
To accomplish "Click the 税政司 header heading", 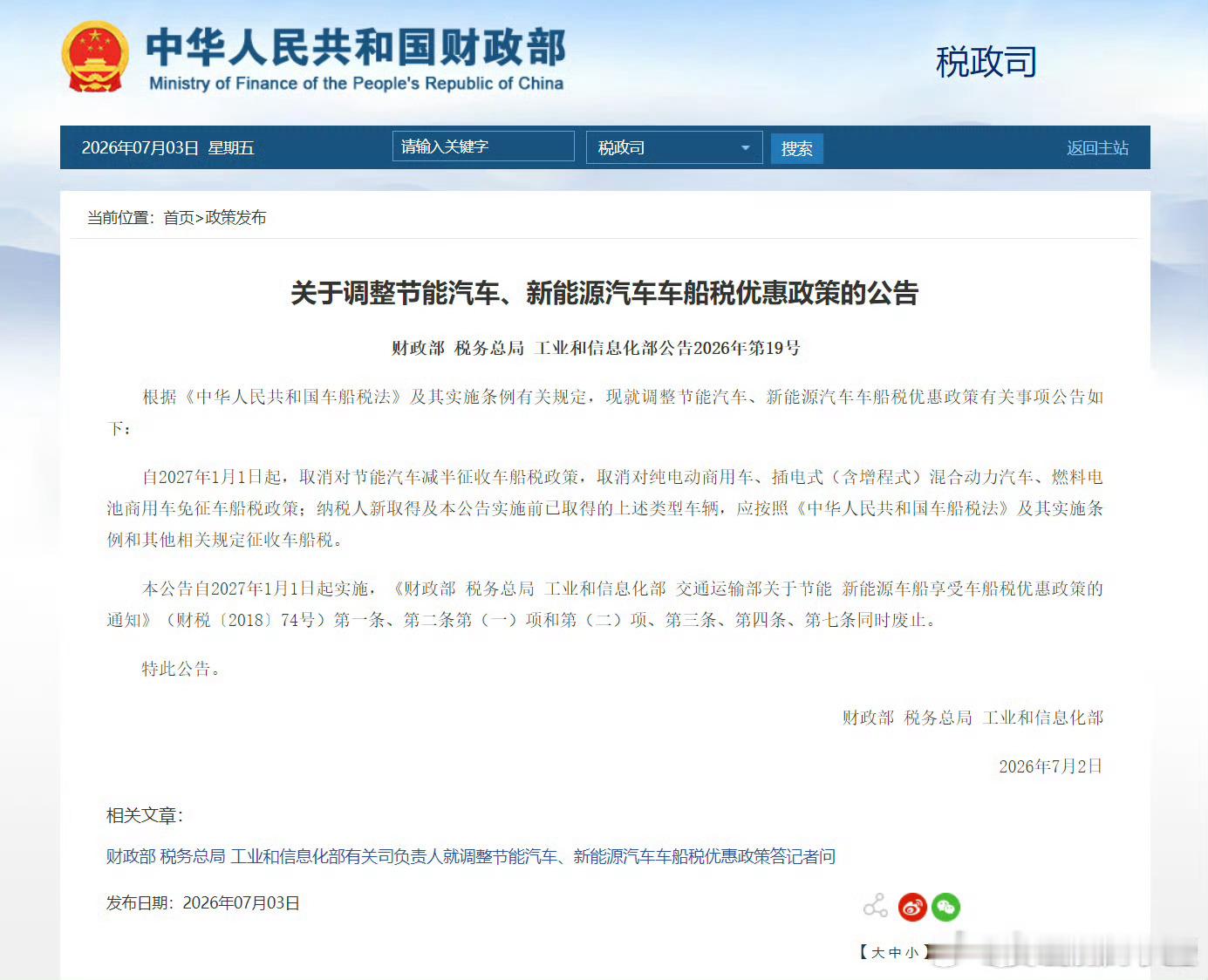I will click(986, 62).
